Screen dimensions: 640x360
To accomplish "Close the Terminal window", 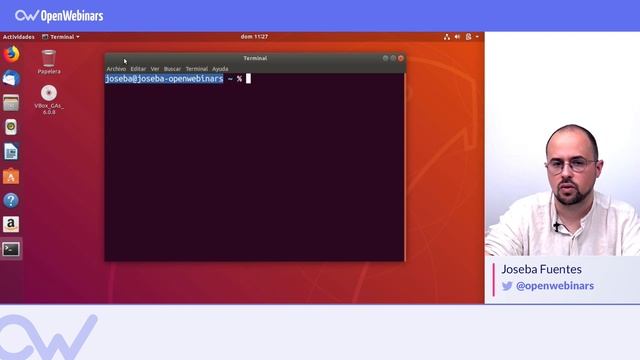I will (401, 58).
